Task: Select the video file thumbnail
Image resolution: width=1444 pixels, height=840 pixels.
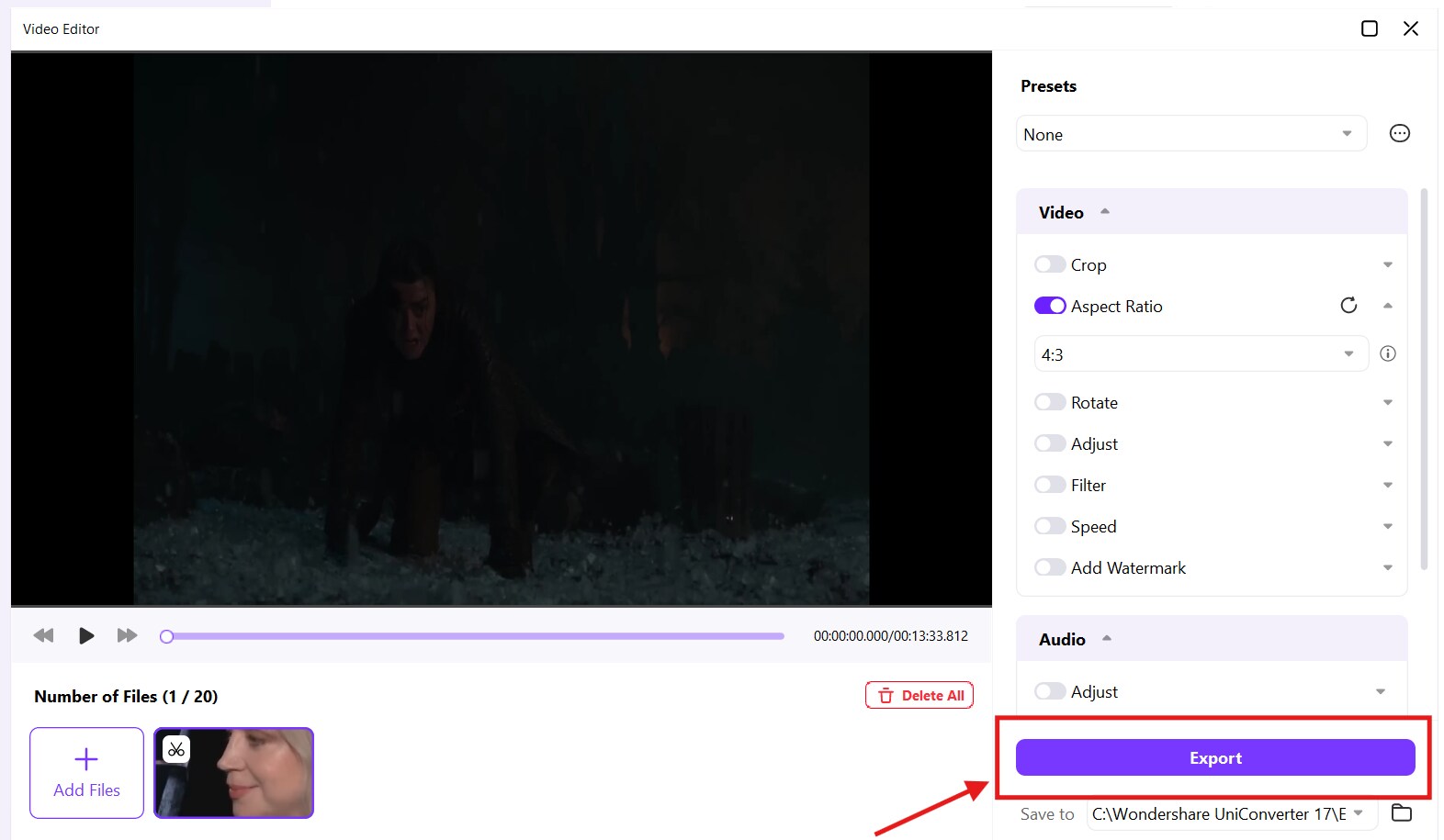Action: click(x=233, y=773)
